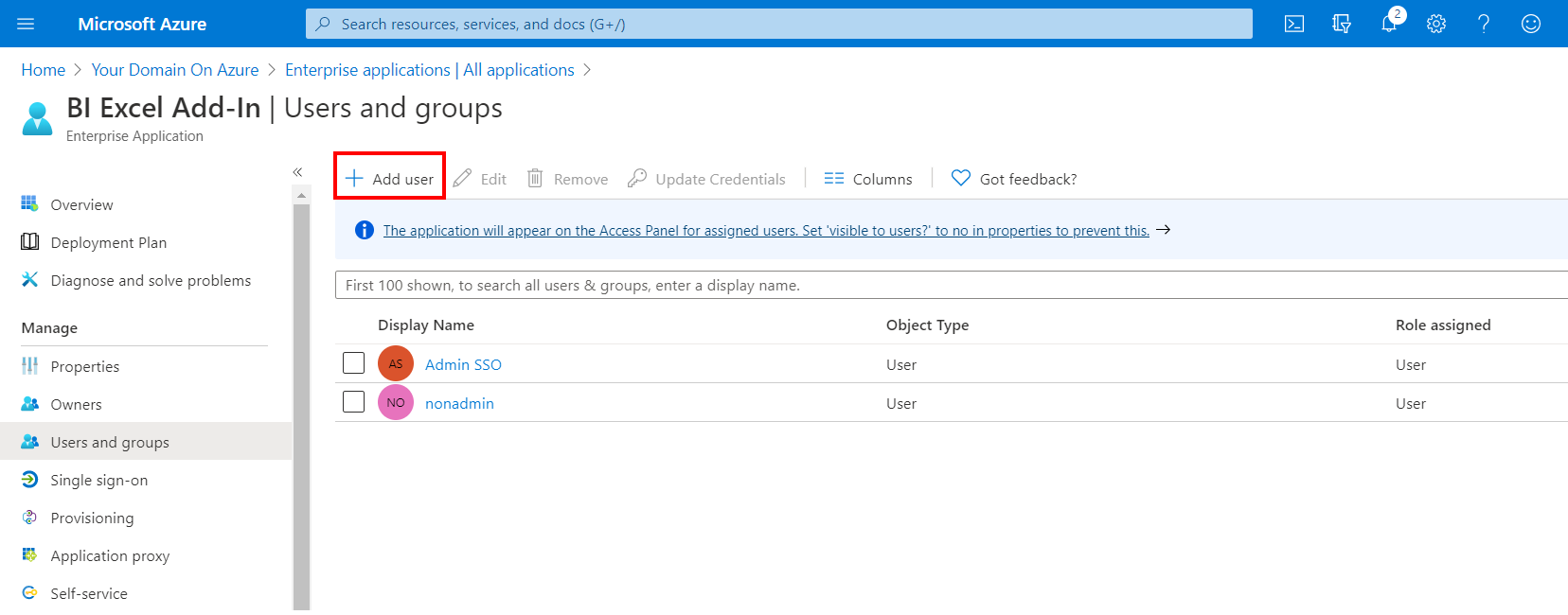
Task: Click the AS avatar for Admin SSO
Action: [396, 363]
